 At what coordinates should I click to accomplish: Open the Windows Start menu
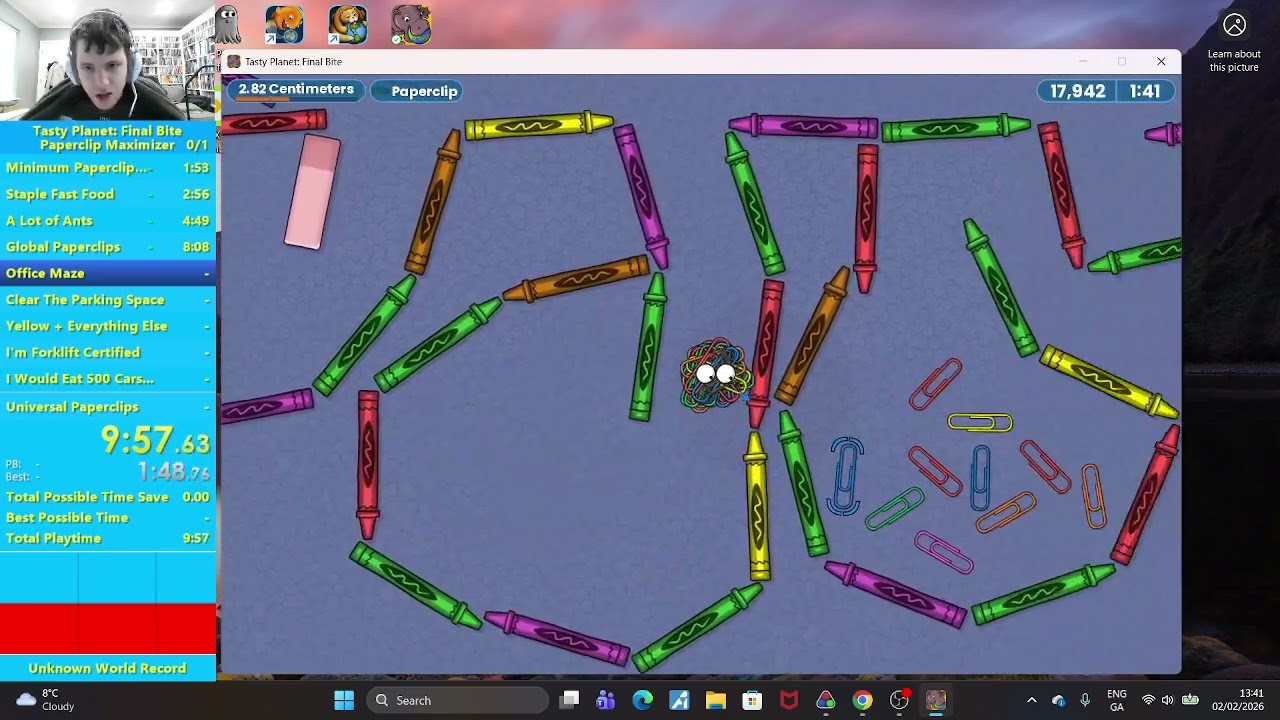tap(344, 700)
